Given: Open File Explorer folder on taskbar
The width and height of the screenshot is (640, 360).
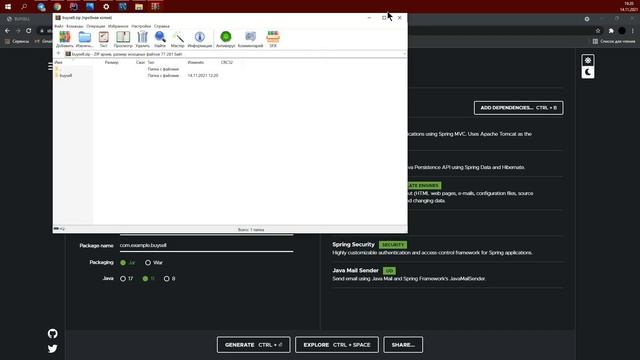Looking at the screenshot, I should click(x=139, y=7).
